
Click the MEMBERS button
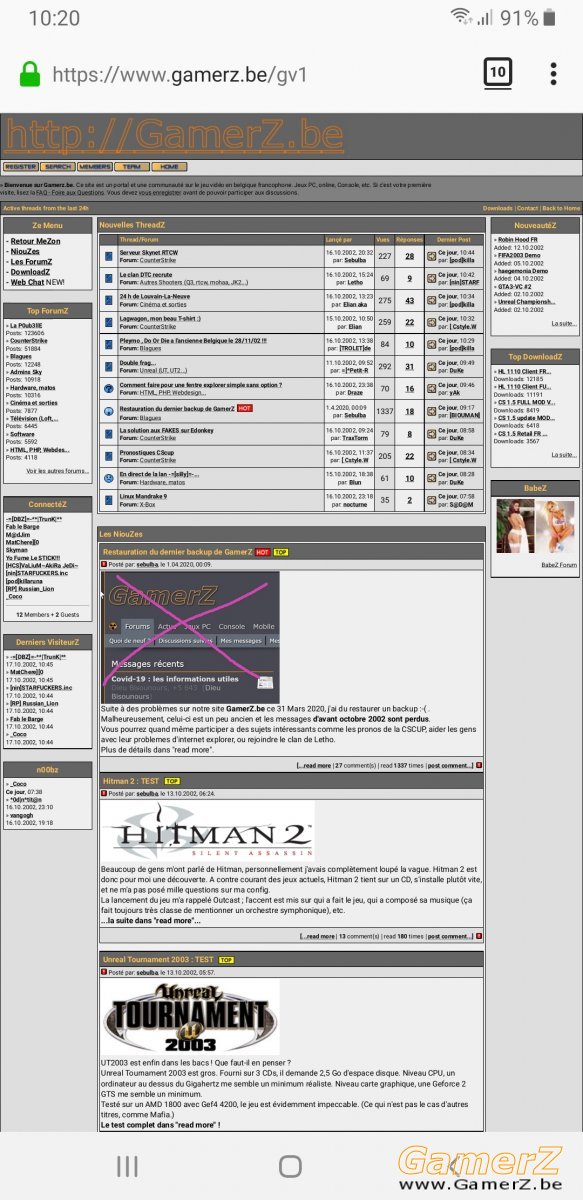(x=94, y=167)
